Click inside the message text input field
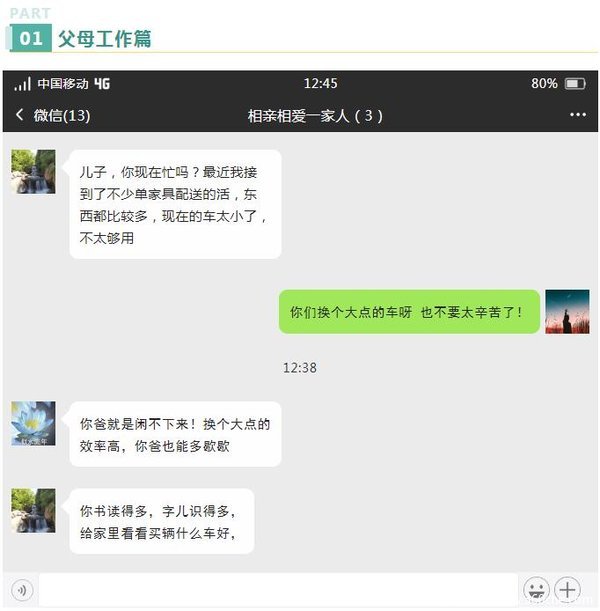Image resolution: width=600 pixels, height=611 pixels. click(x=278, y=590)
